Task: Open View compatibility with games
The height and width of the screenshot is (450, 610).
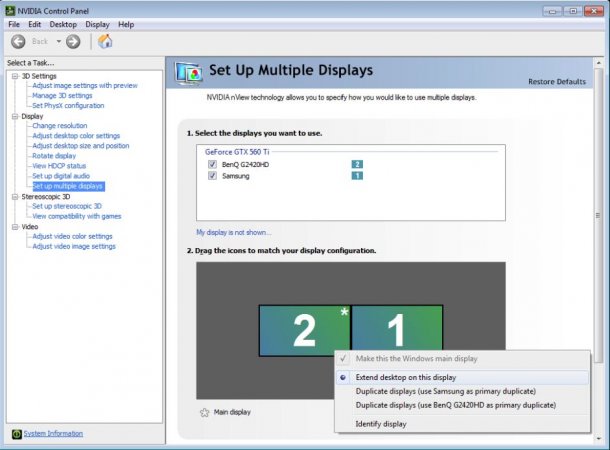Action: tap(77, 216)
